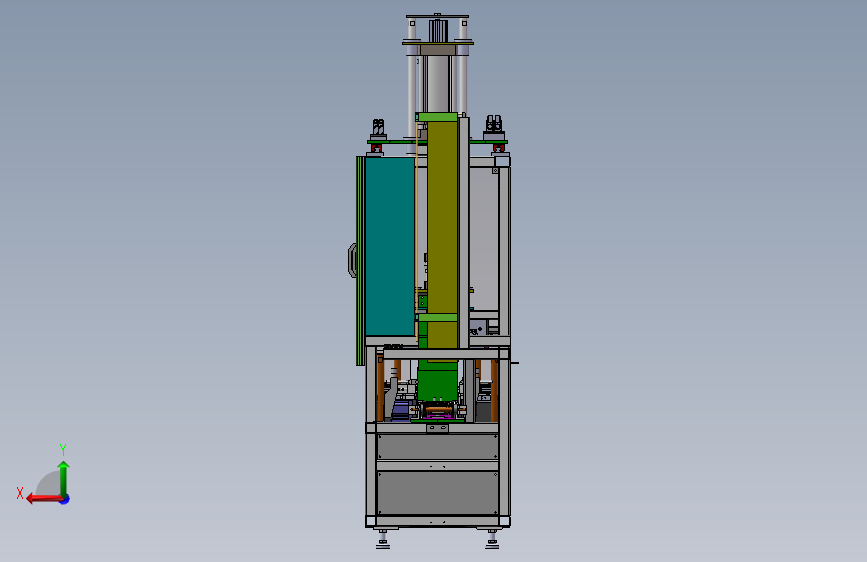This screenshot has width=867, height=562.
Task: Select the green block beneath the olive column
Action: click(x=438, y=379)
